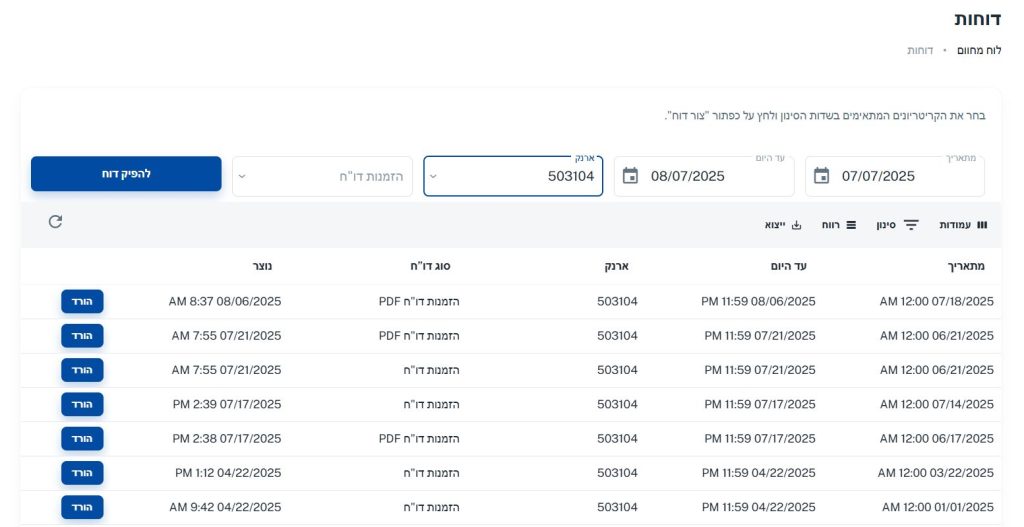Image resolution: width=1024 pixels, height=527 pixels.
Task: Click the דוחות page heading
Action: (x=977, y=19)
